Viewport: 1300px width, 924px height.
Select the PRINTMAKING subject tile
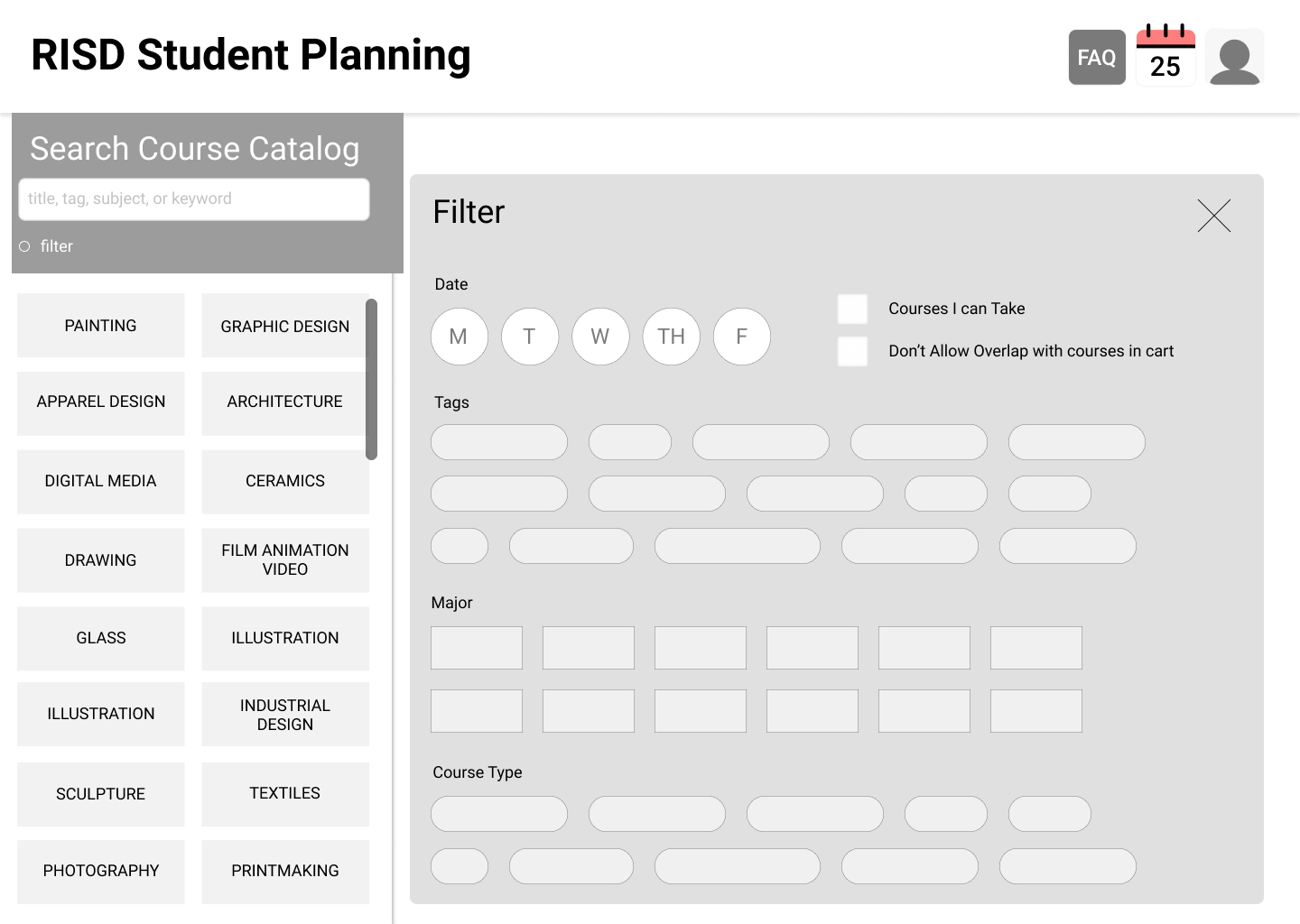point(285,871)
